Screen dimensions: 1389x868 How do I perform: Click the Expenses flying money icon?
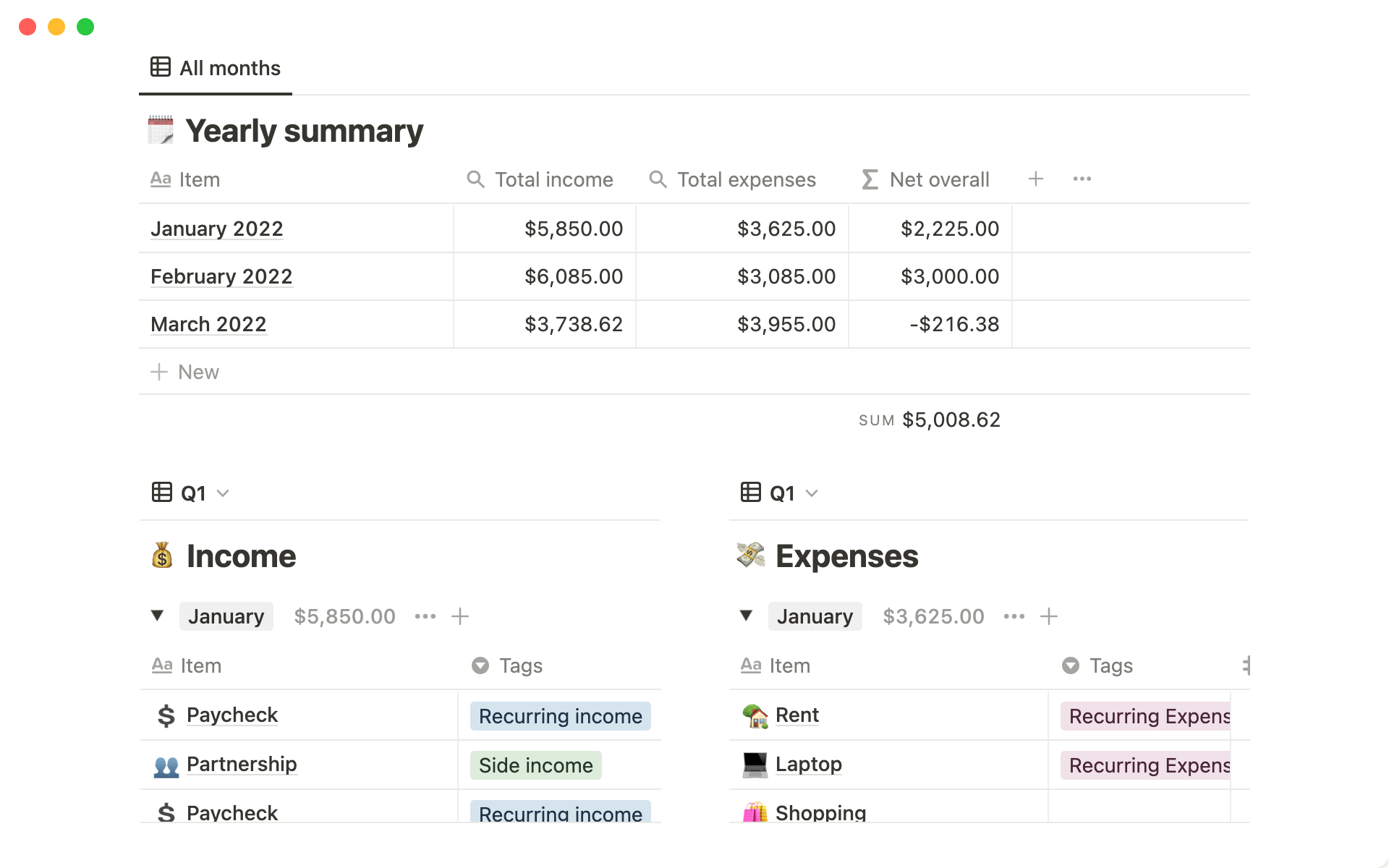point(751,556)
